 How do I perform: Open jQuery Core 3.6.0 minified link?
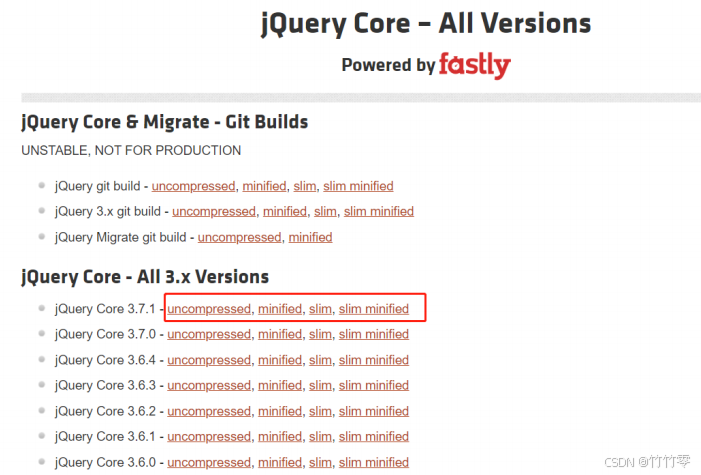[x=280, y=462]
